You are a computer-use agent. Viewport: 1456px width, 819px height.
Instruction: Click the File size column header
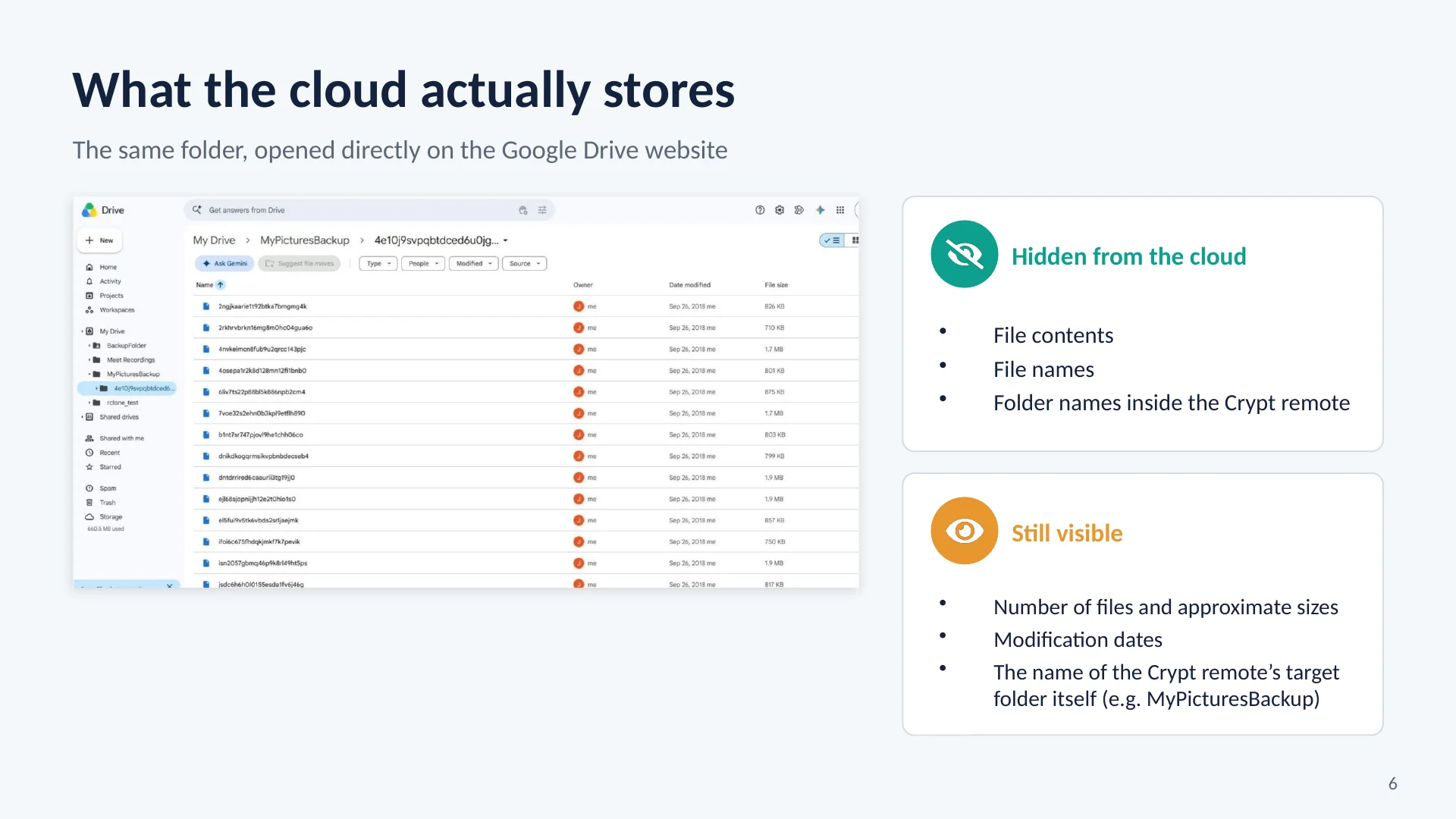point(777,285)
